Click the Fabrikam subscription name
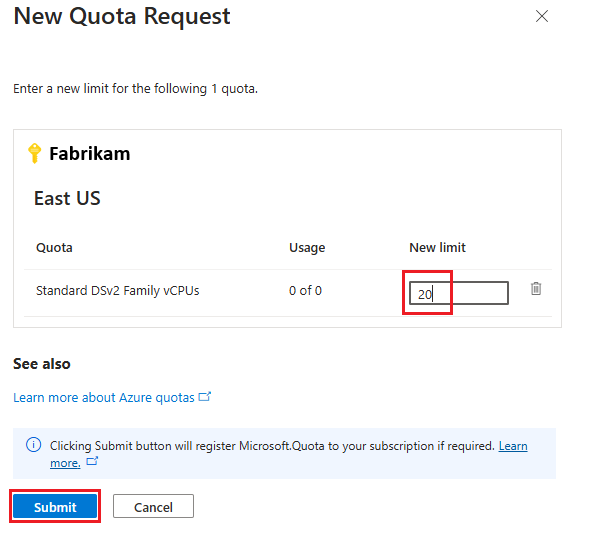Image resolution: width=604 pixels, height=534 pixels. tap(89, 154)
